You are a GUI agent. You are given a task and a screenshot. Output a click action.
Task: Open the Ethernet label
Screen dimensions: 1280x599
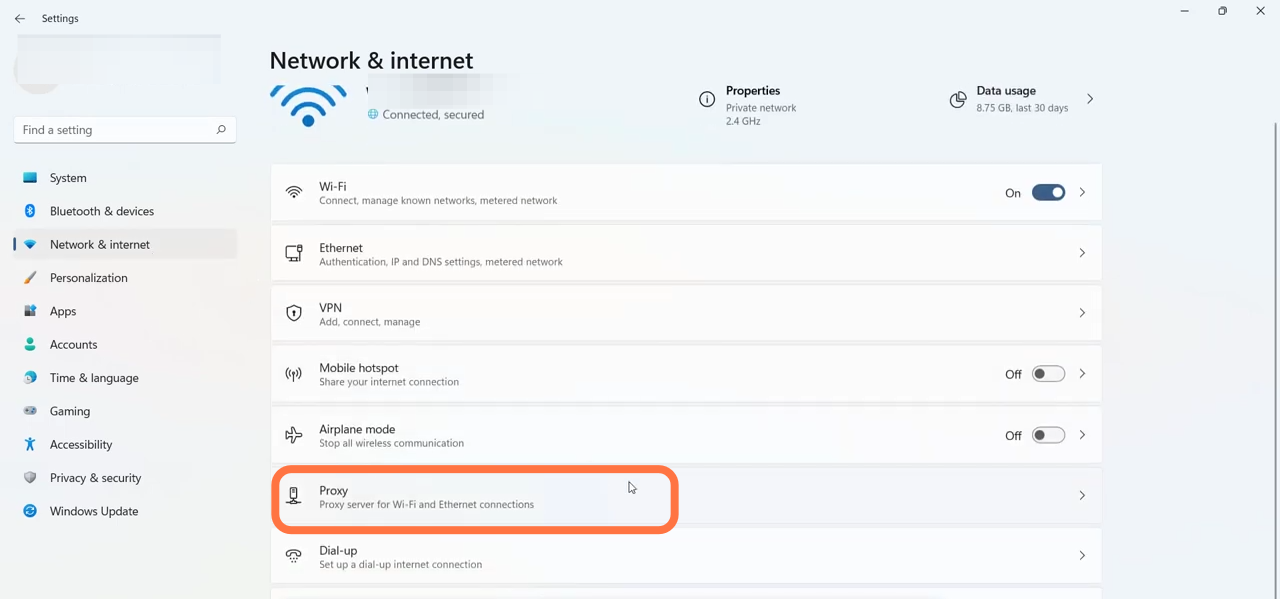coord(341,247)
